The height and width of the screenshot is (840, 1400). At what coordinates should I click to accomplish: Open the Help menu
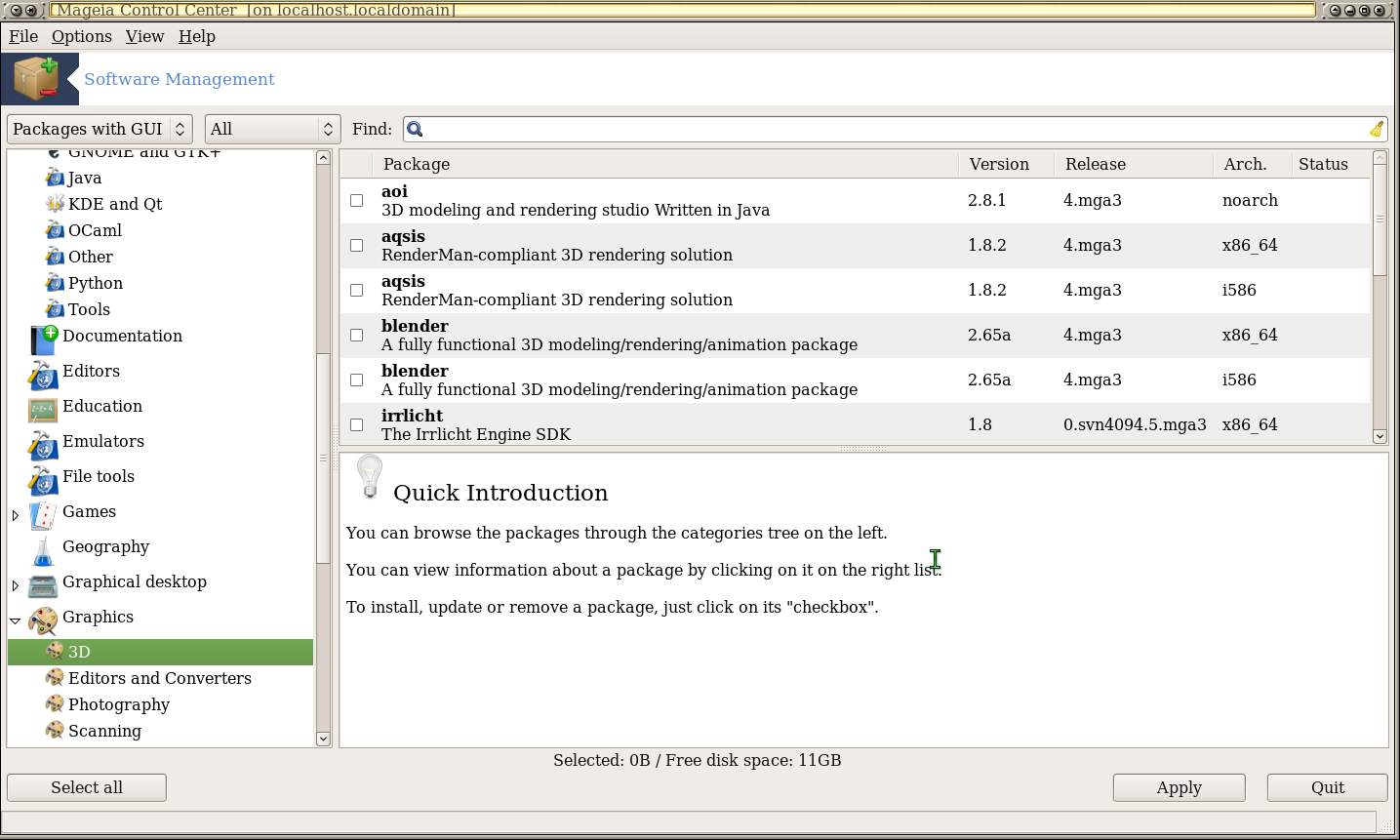[x=197, y=36]
